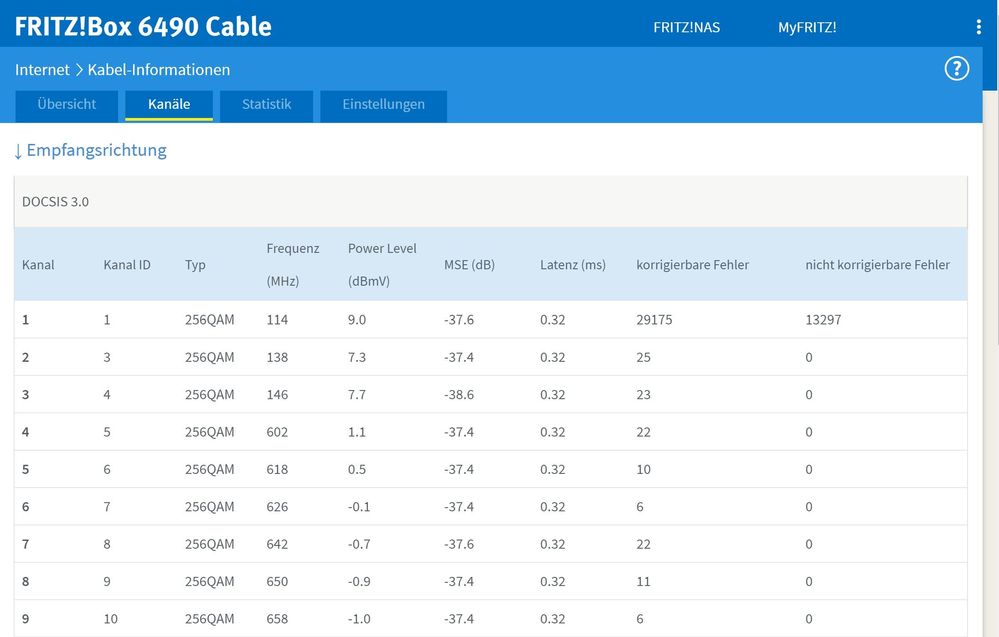Go to the Einstellungen tab

coord(383,104)
